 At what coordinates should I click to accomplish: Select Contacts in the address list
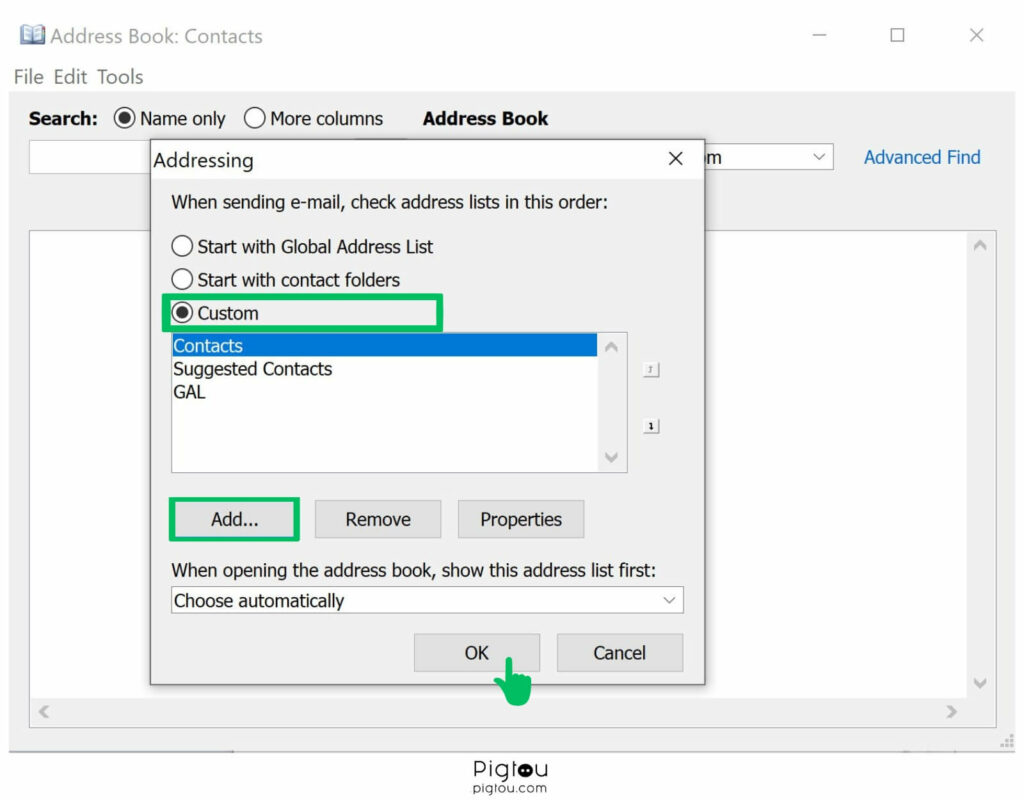(385, 345)
